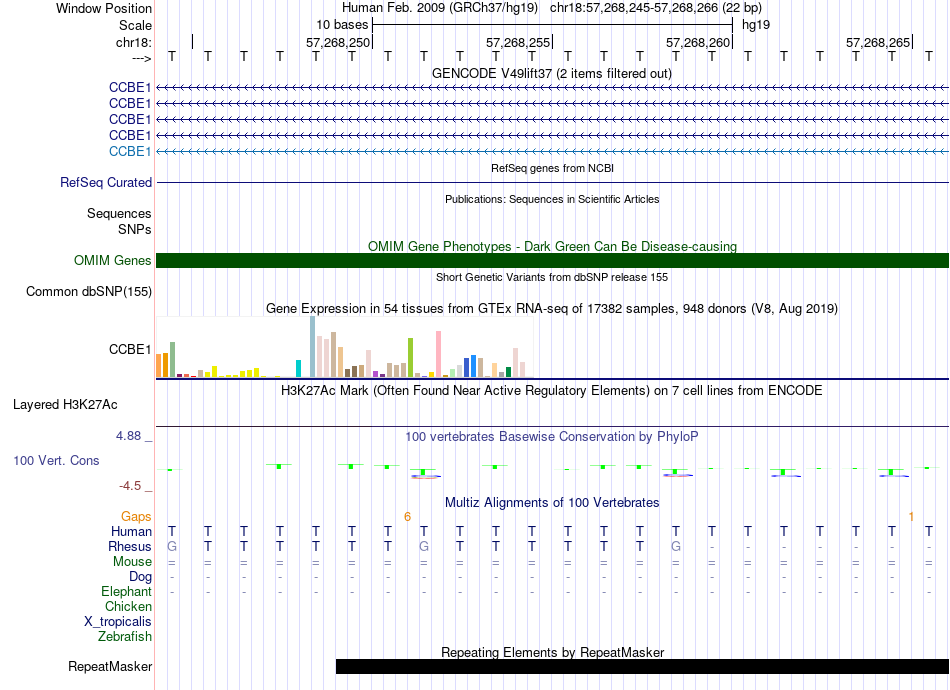Screen dimensions: 950x690
Task: Select the Chicken species row label
Action: pos(128,606)
